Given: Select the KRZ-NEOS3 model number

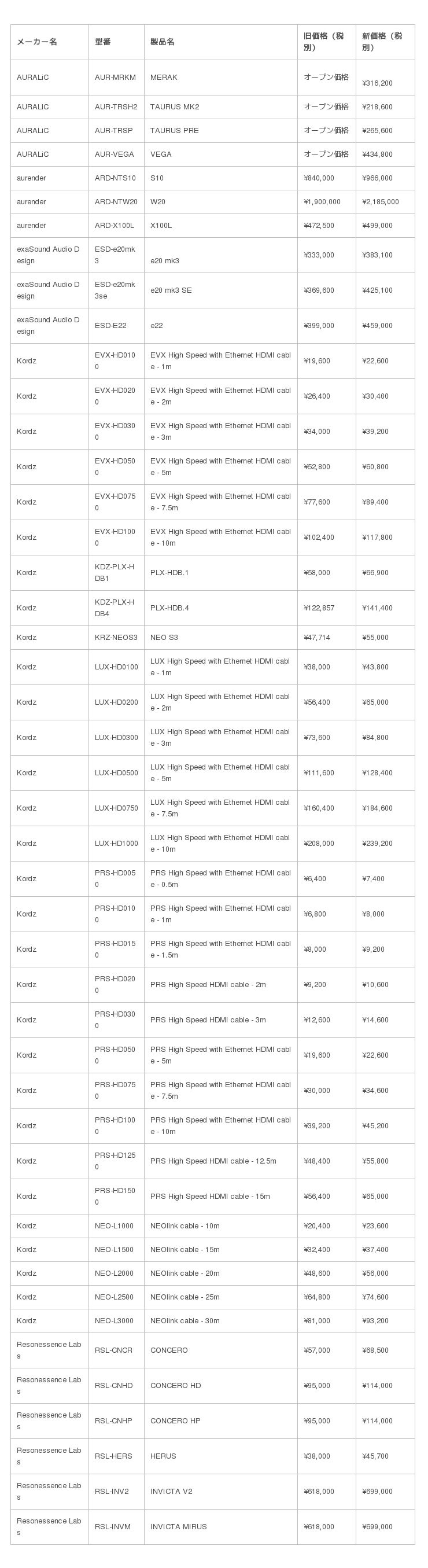Looking at the screenshot, I should (116, 638).
